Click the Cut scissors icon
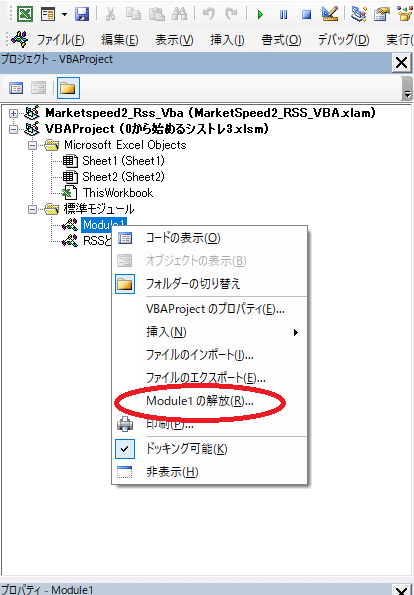 [110, 14]
